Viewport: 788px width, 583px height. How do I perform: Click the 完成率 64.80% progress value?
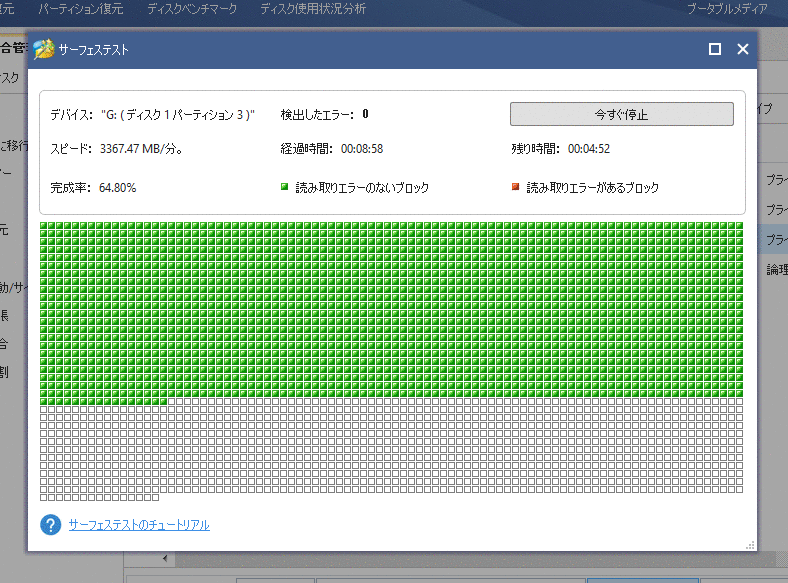pyautogui.click(x=117, y=187)
